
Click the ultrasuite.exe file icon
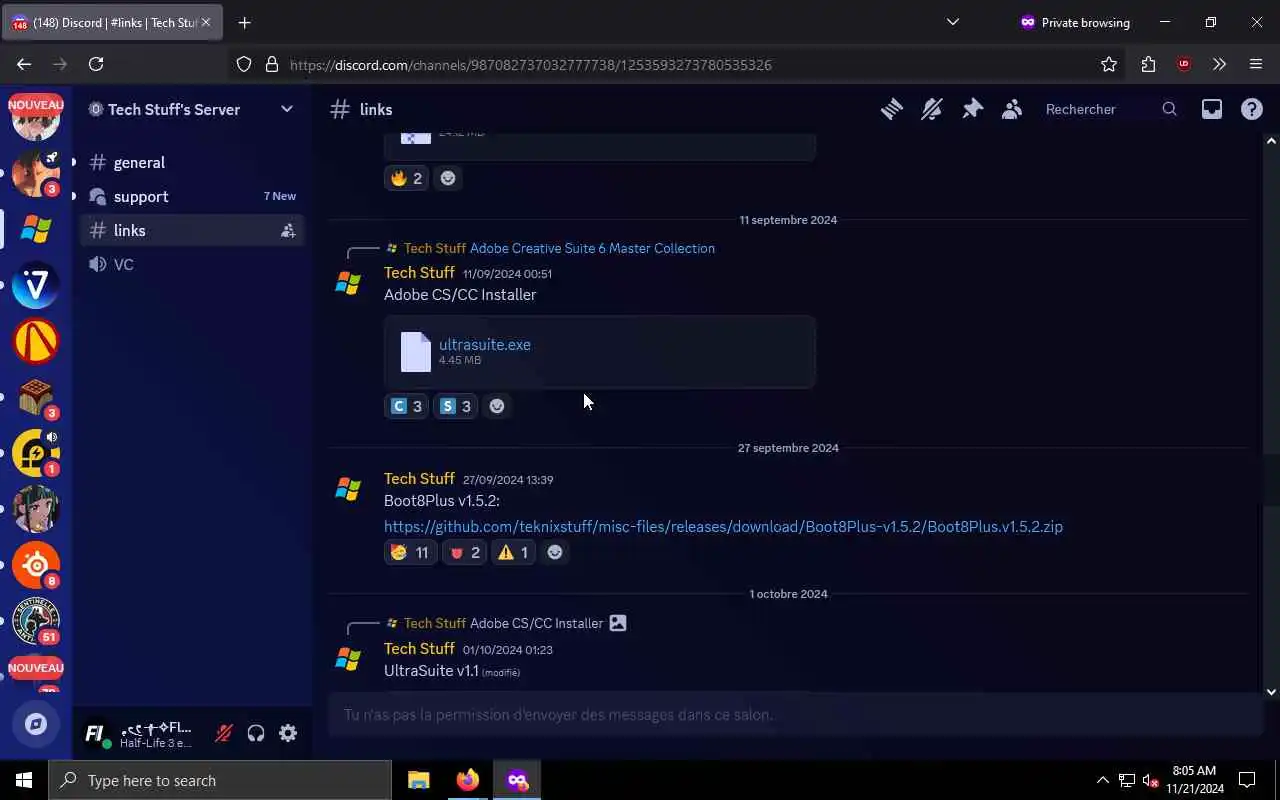(x=416, y=352)
